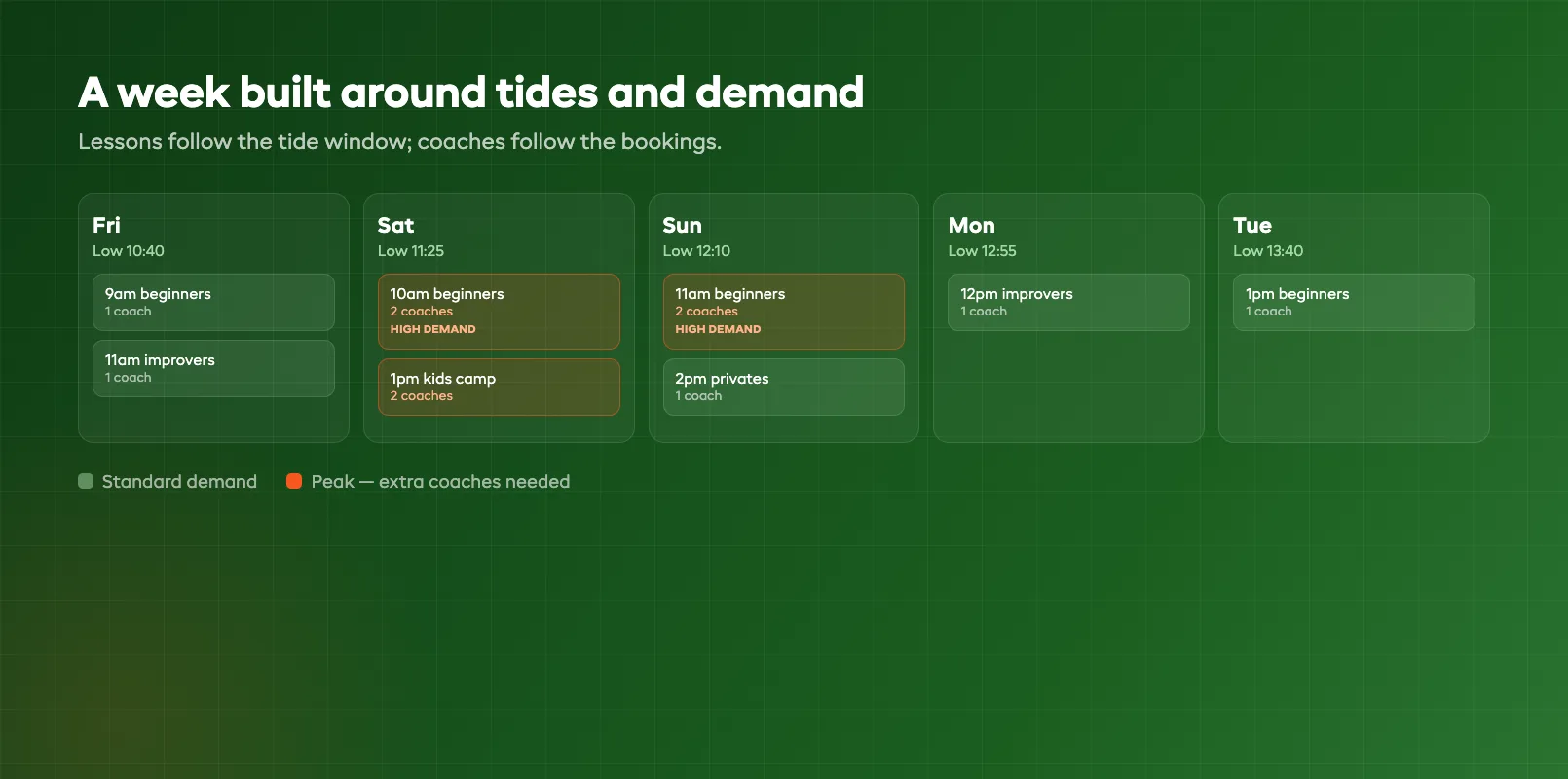Select the Sun 2pm privates lesson card
This screenshot has height=779, width=1568.
(784, 387)
